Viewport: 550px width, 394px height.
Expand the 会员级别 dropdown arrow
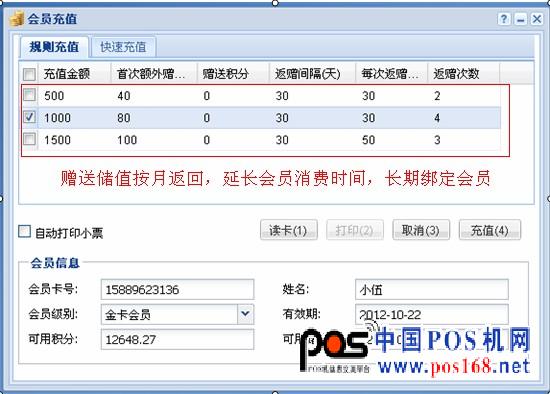[245, 314]
